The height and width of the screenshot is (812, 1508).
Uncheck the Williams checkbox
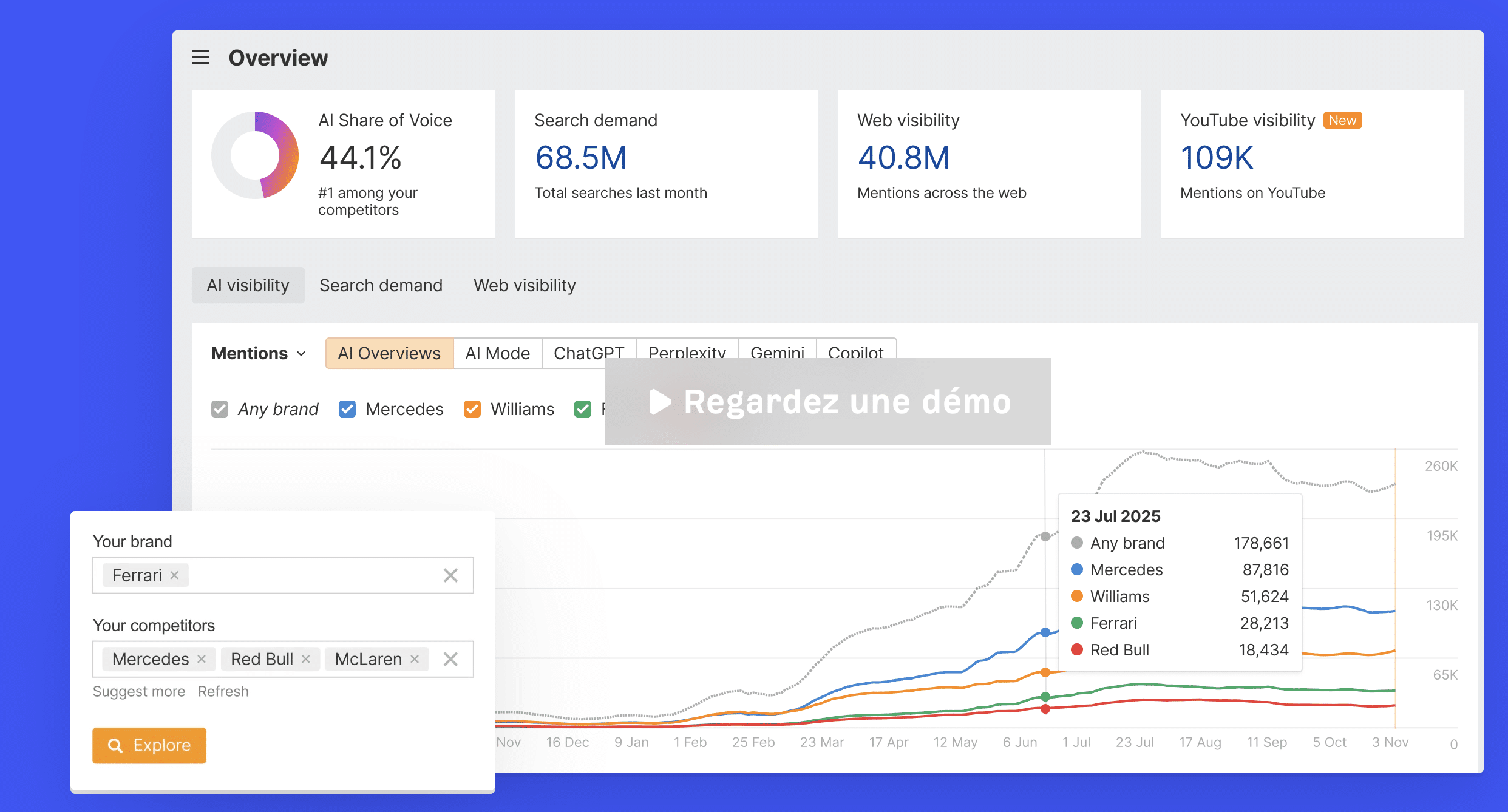pos(472,409)
